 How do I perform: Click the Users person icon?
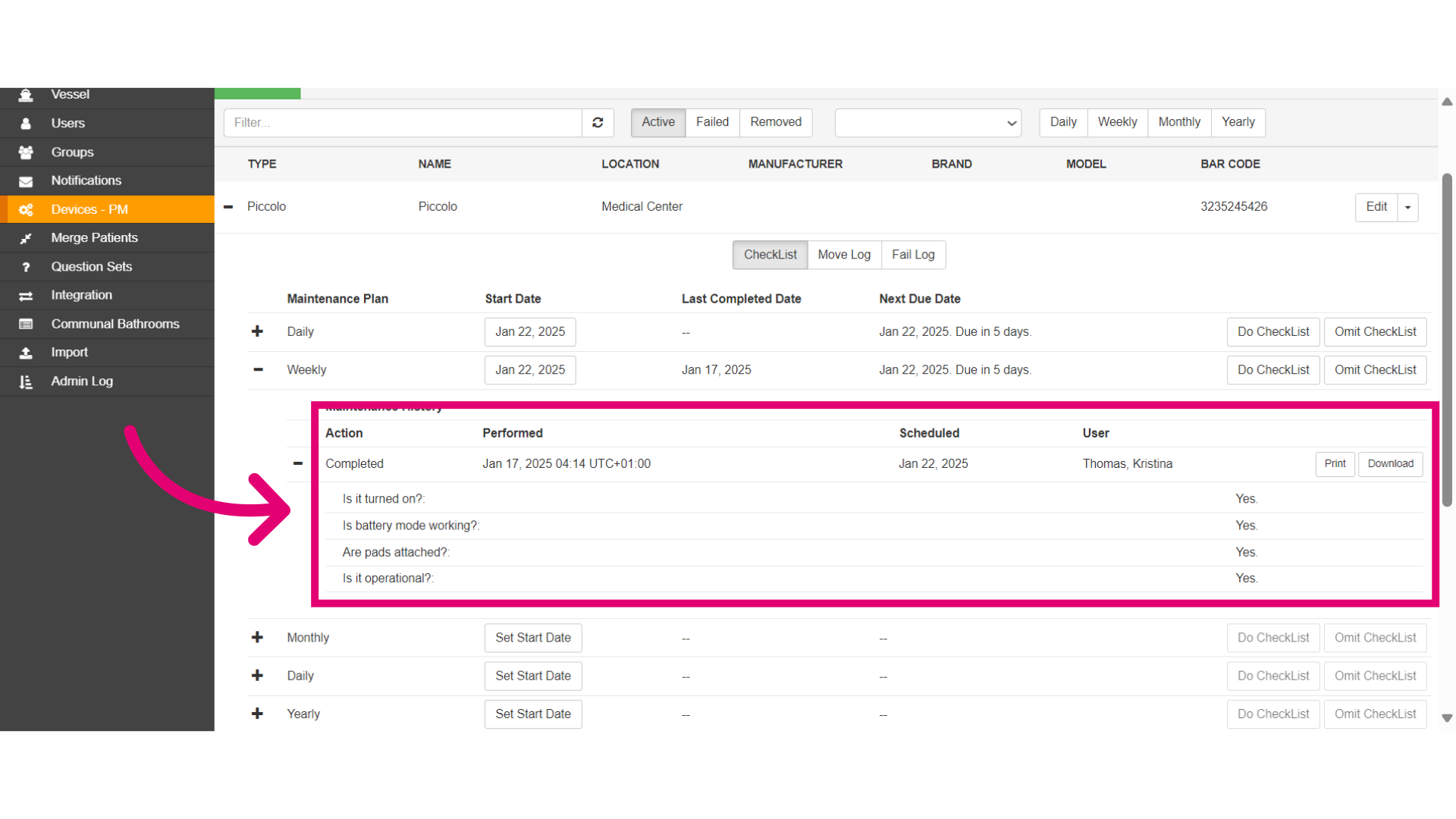tap(26, 124)
